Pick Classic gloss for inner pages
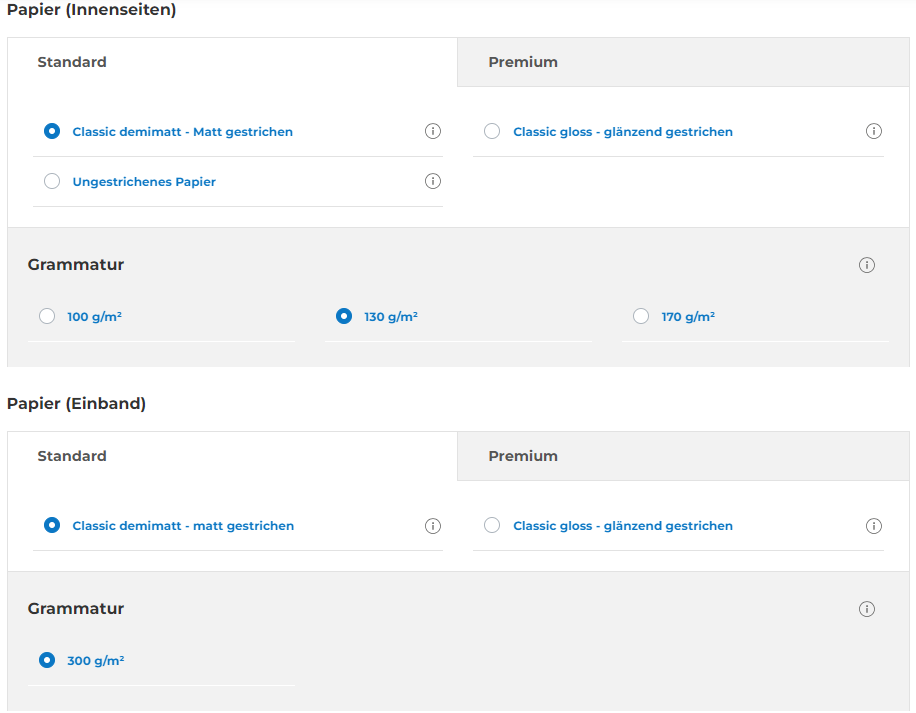 pyautogui.click(x=492, y=131)
